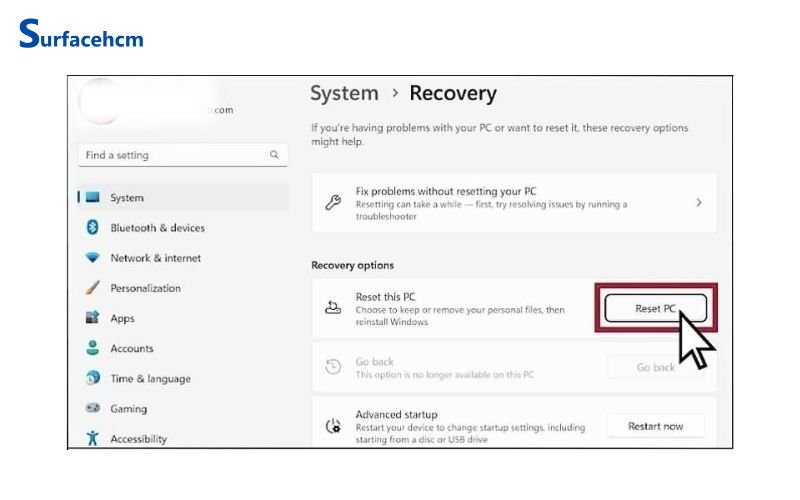
Task: Click the search magnifier icon
Action: click(x=274, y=156)
